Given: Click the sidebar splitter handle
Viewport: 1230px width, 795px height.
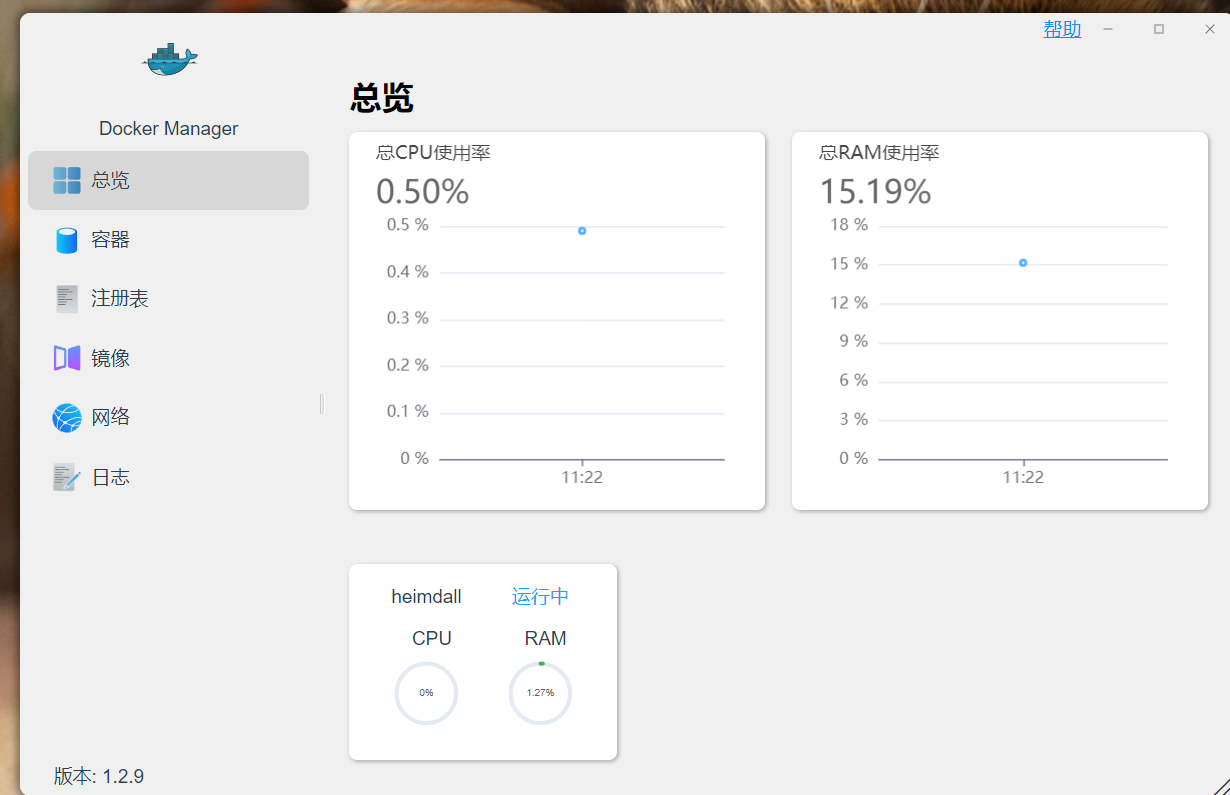Looking at the screenshot, I should (x=322, y=404).
